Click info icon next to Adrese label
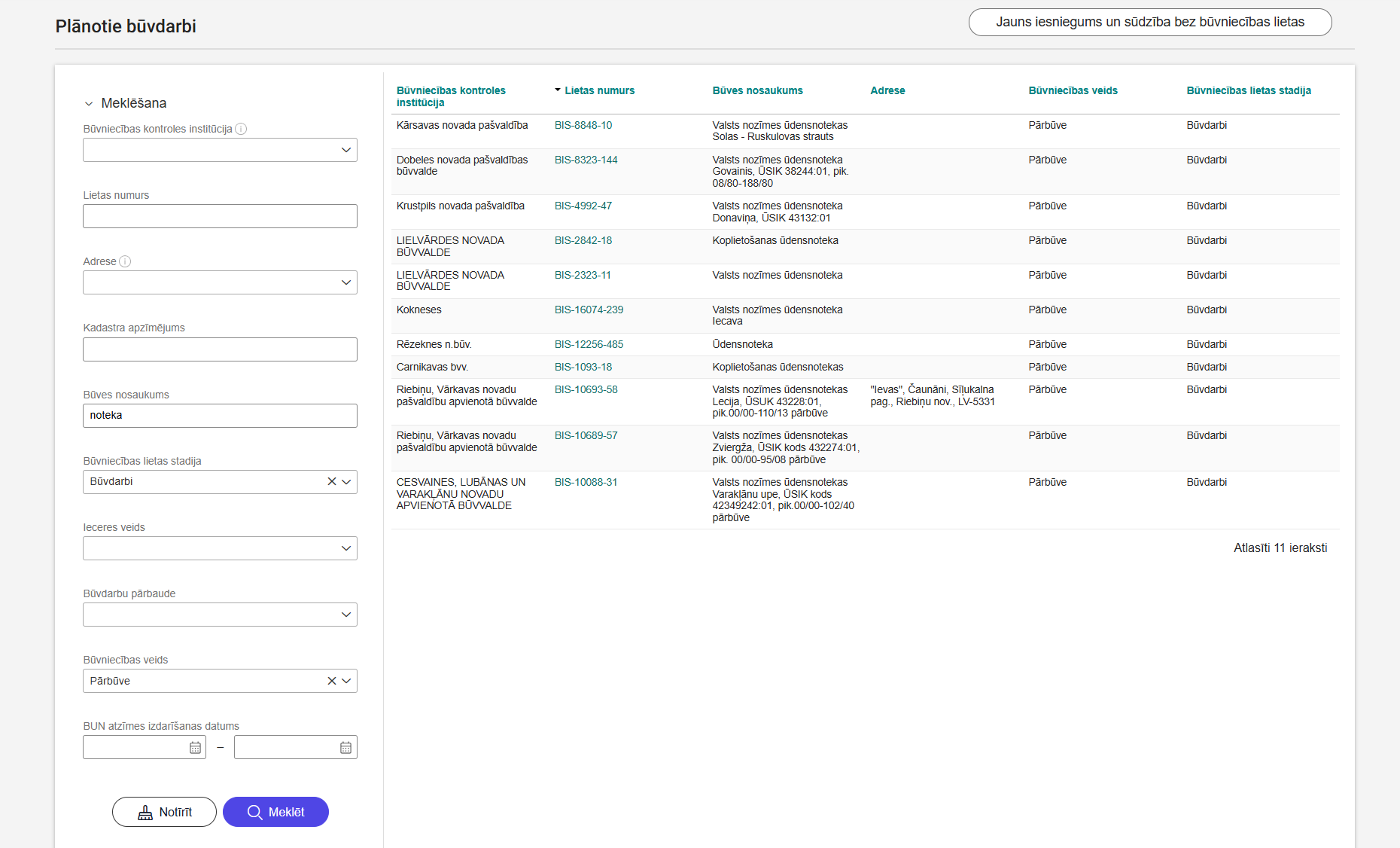Screen dimensions: 1400x848 pos(125,261)
